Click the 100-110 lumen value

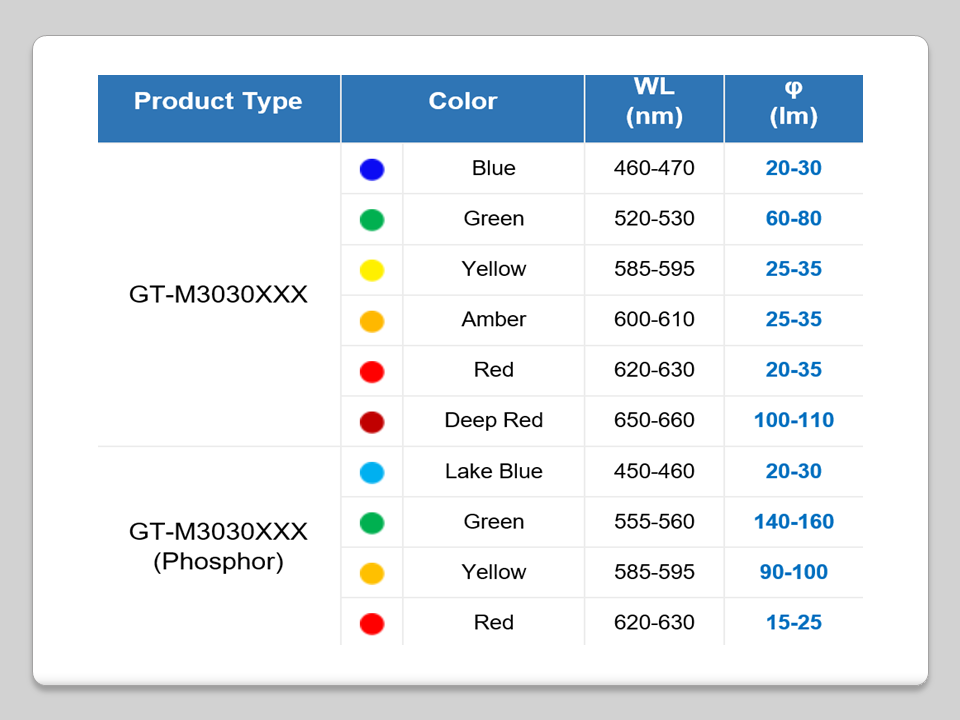794,420
